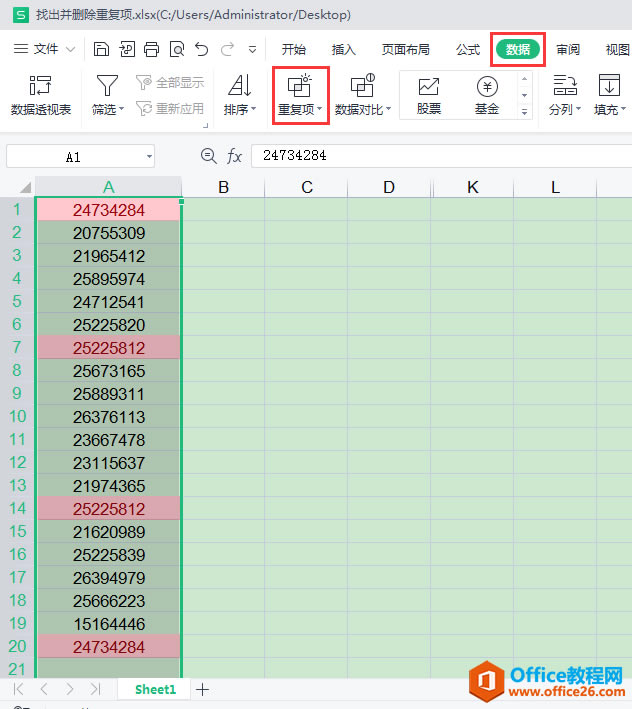This screenshot has width=632, height=709.
Task: Open Print Preview from quick access toolbar
Action: 177,49
